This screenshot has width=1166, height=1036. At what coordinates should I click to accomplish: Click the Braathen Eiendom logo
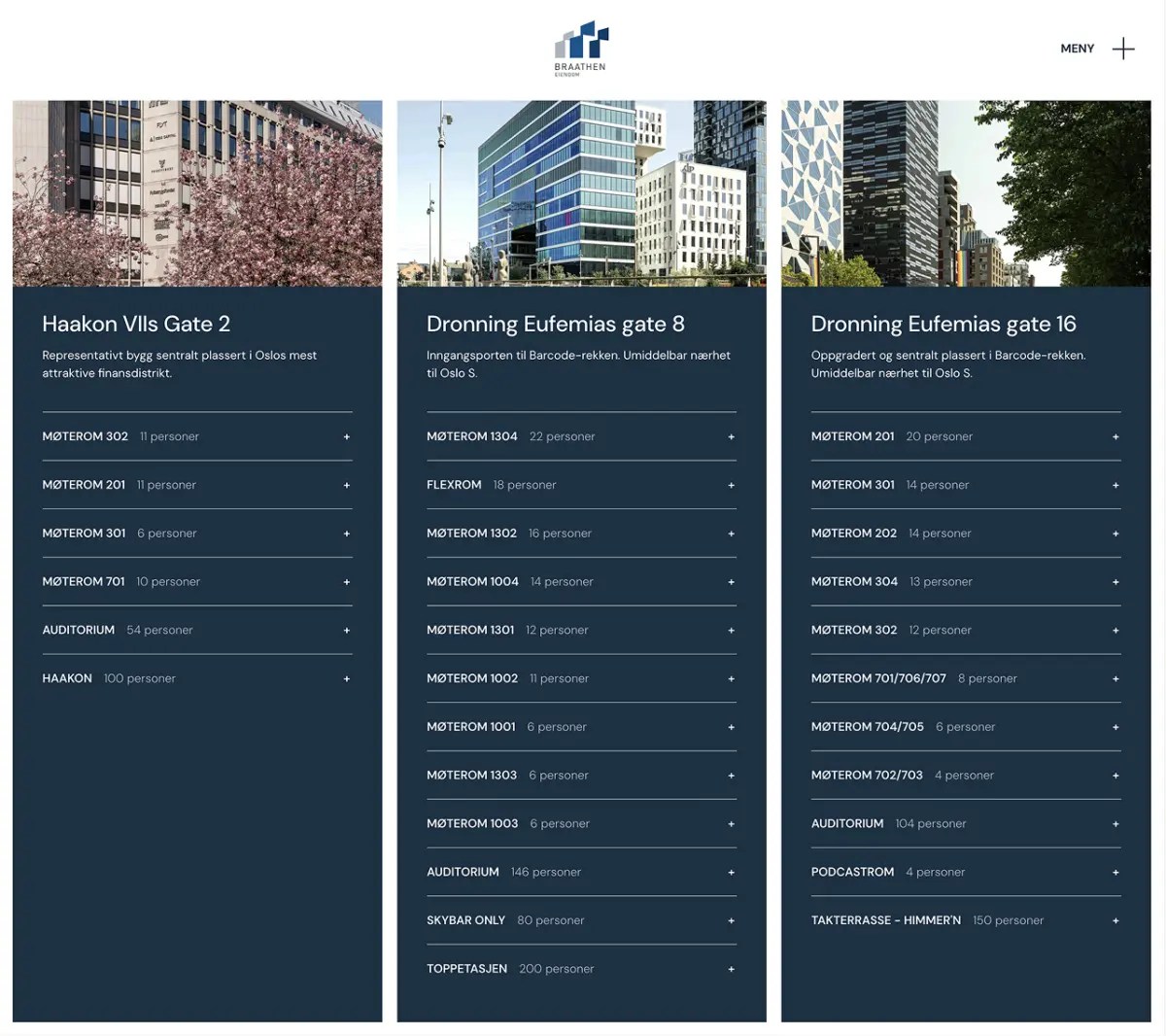click(580, 49)
